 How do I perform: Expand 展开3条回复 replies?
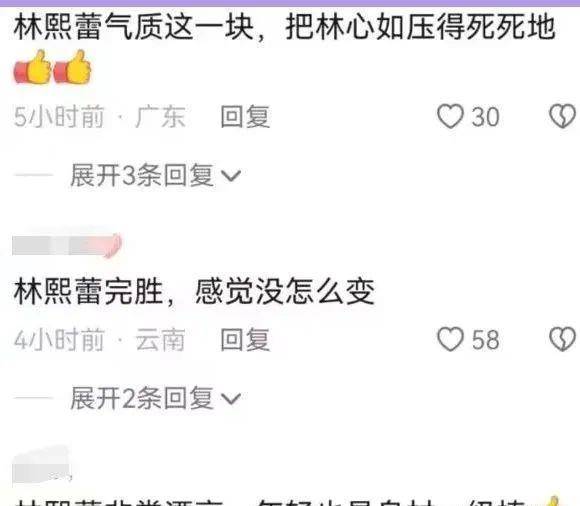155,175
